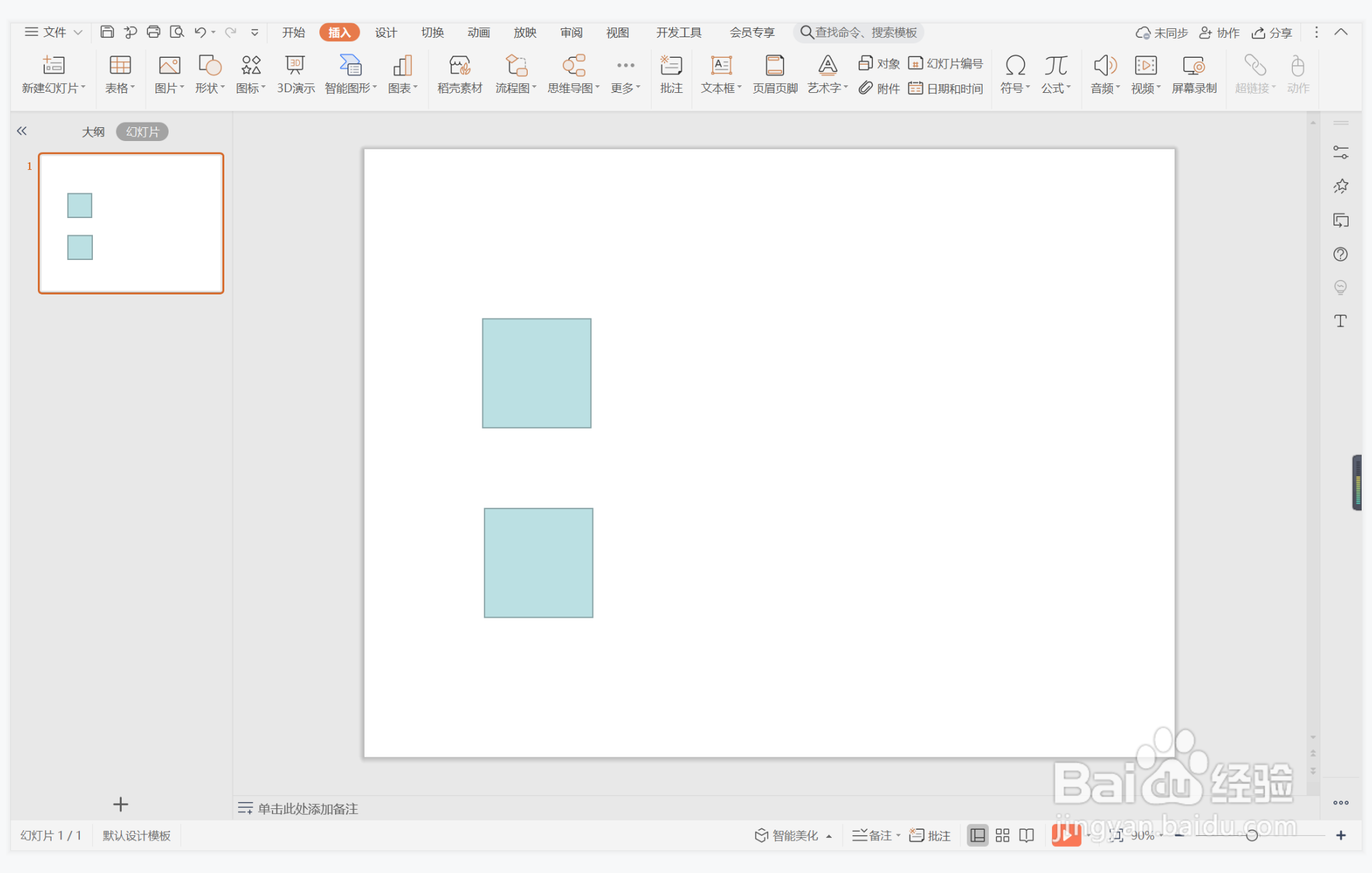Click the 分享 share button
The image size is (1372, 873).
click(1272, 32)
